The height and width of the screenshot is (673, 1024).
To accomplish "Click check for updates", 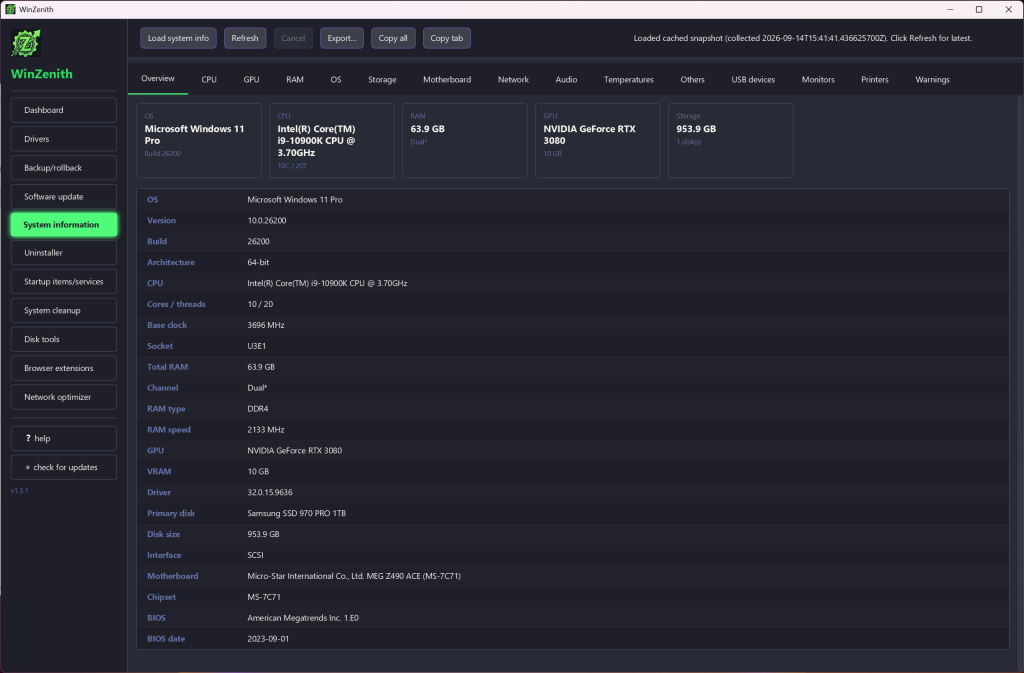I will click(x=64, y=467).
